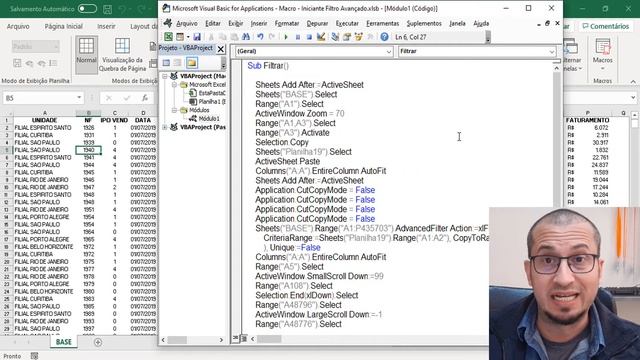Image resolution: width=640 pixels, height=360 pixels.
Task: Select cell UNIDADE header in column A
Action: (x=44, y=120)
